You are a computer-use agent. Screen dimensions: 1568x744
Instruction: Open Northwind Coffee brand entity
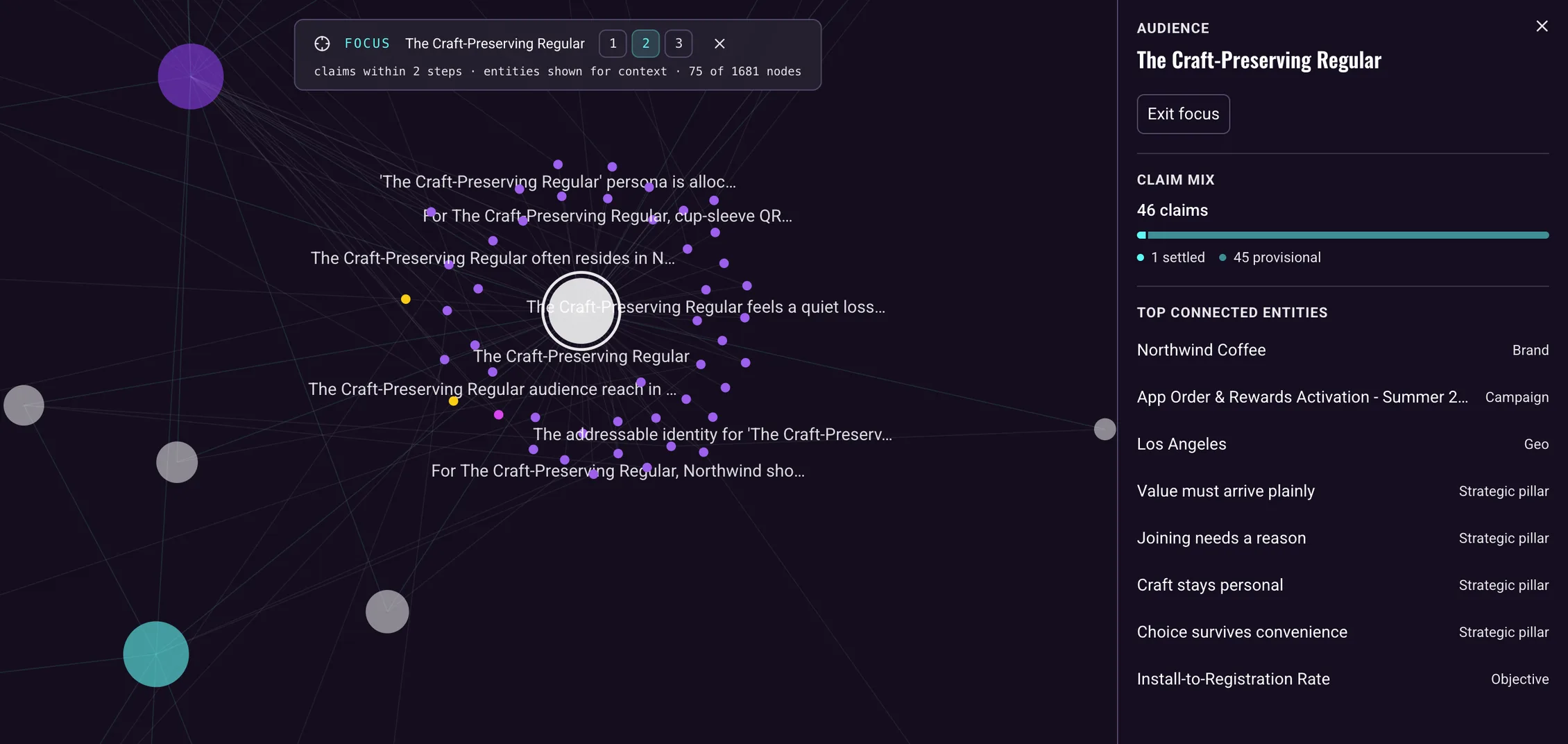1343,350
